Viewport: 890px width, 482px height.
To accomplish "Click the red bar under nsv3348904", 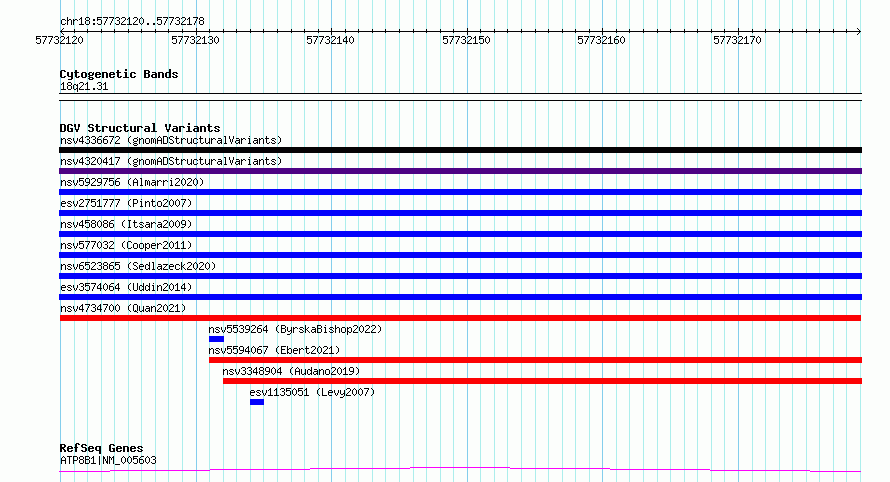I will (x=543, y=381).
